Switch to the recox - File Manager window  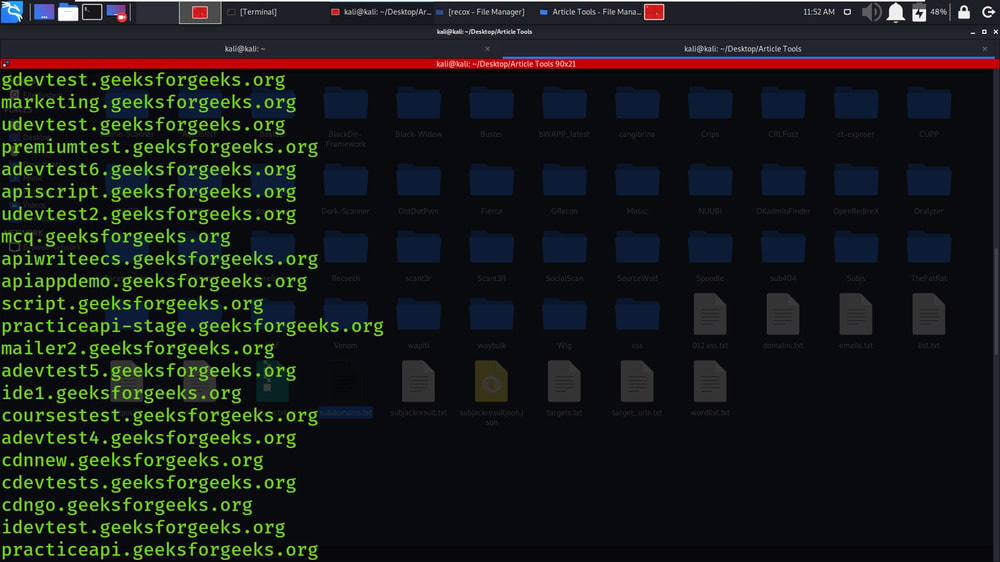(x=480, y=12)
